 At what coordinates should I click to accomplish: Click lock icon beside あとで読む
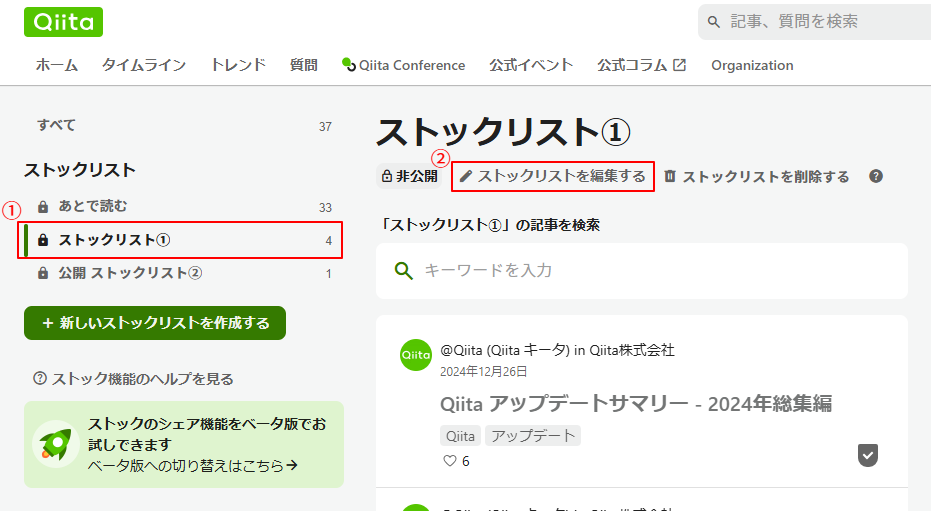point(43,207)
